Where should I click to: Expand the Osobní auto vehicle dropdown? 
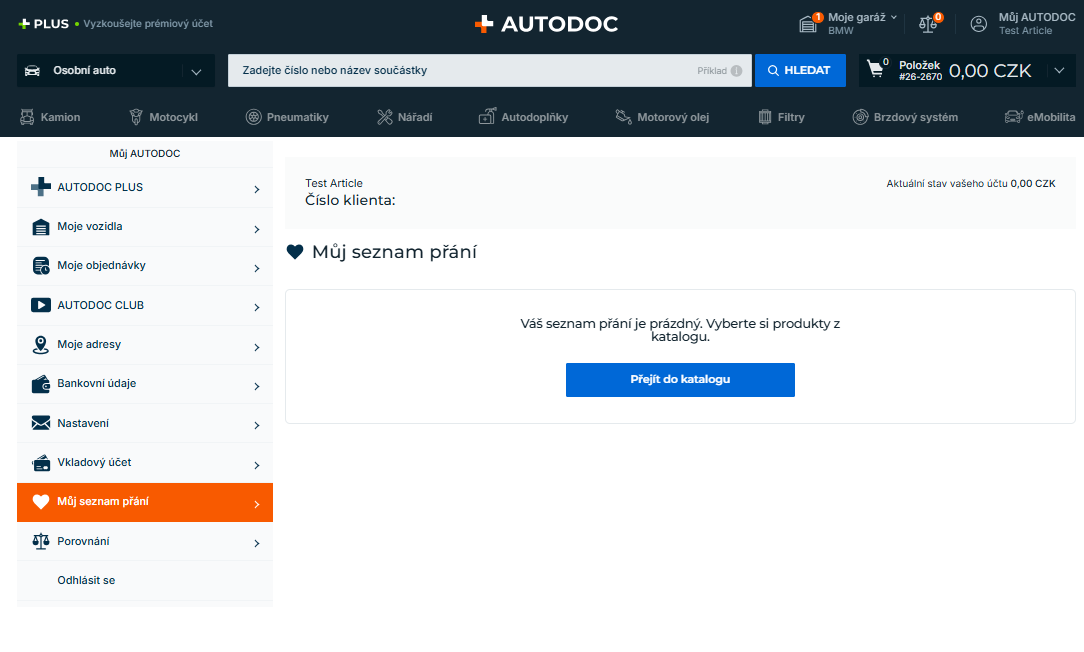[x=195, y=71]
